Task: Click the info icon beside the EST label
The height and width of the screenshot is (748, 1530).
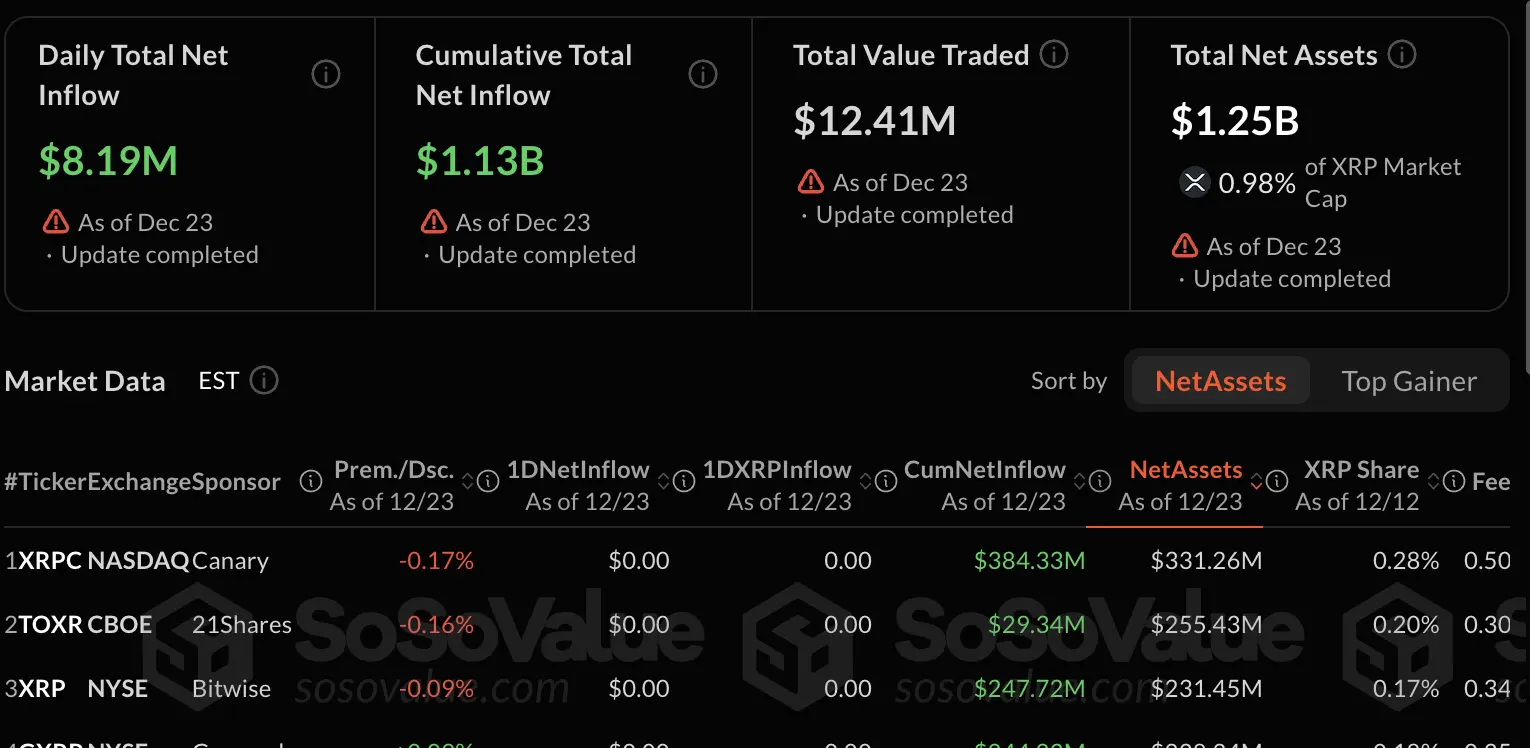Action: pyautogui.click(x=263, y=380)
